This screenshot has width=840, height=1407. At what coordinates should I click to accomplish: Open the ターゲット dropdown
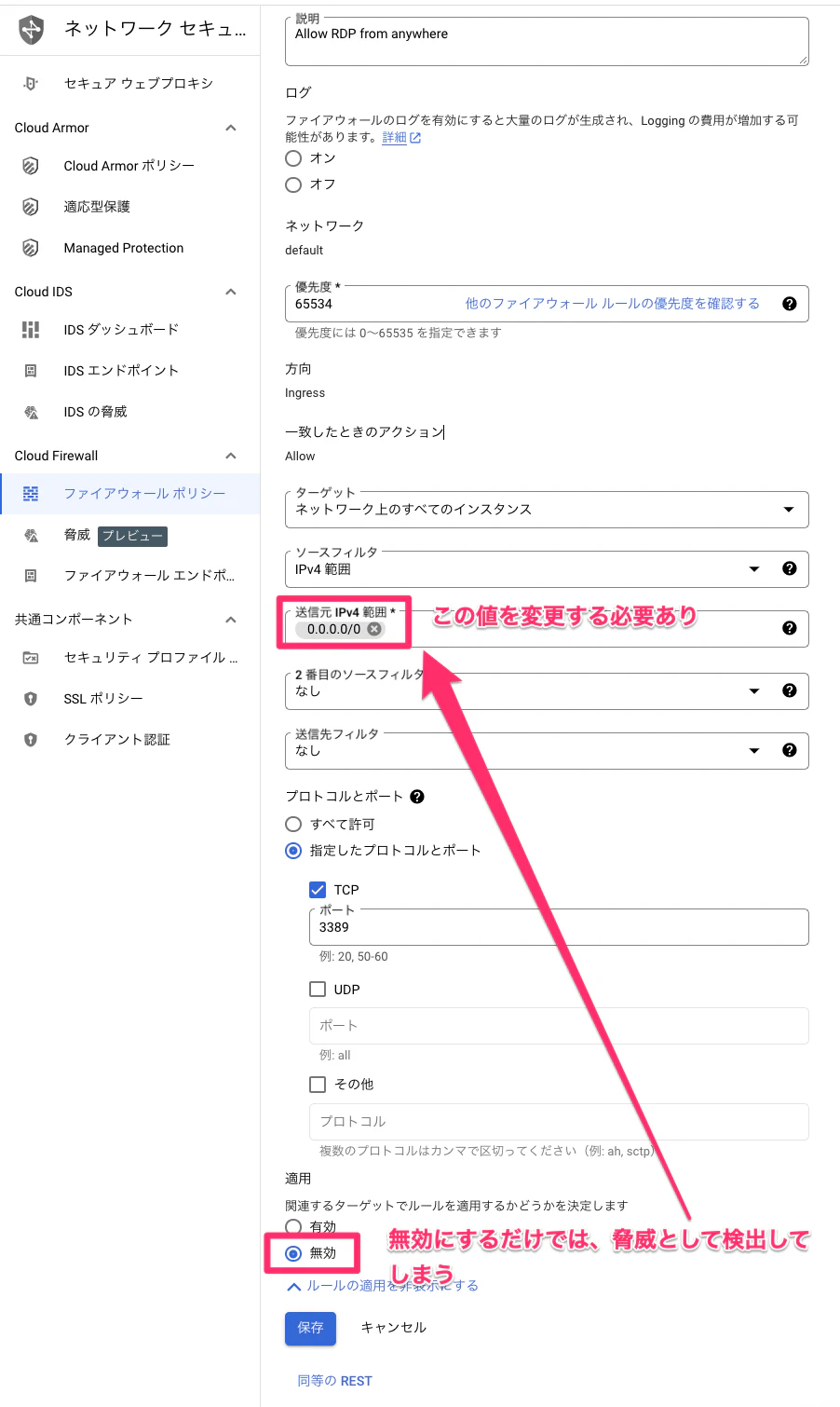pyautogui.click(x=547, y=510)
